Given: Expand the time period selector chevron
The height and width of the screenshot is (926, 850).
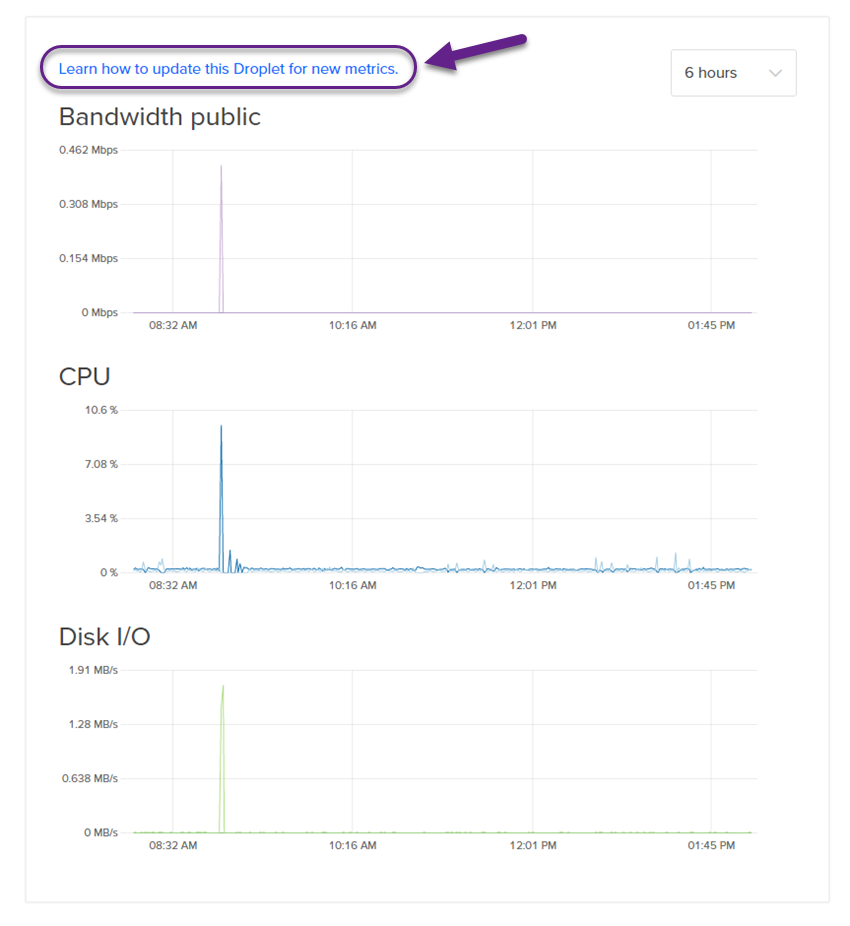Looking at the screenshot, I should 776,72.
